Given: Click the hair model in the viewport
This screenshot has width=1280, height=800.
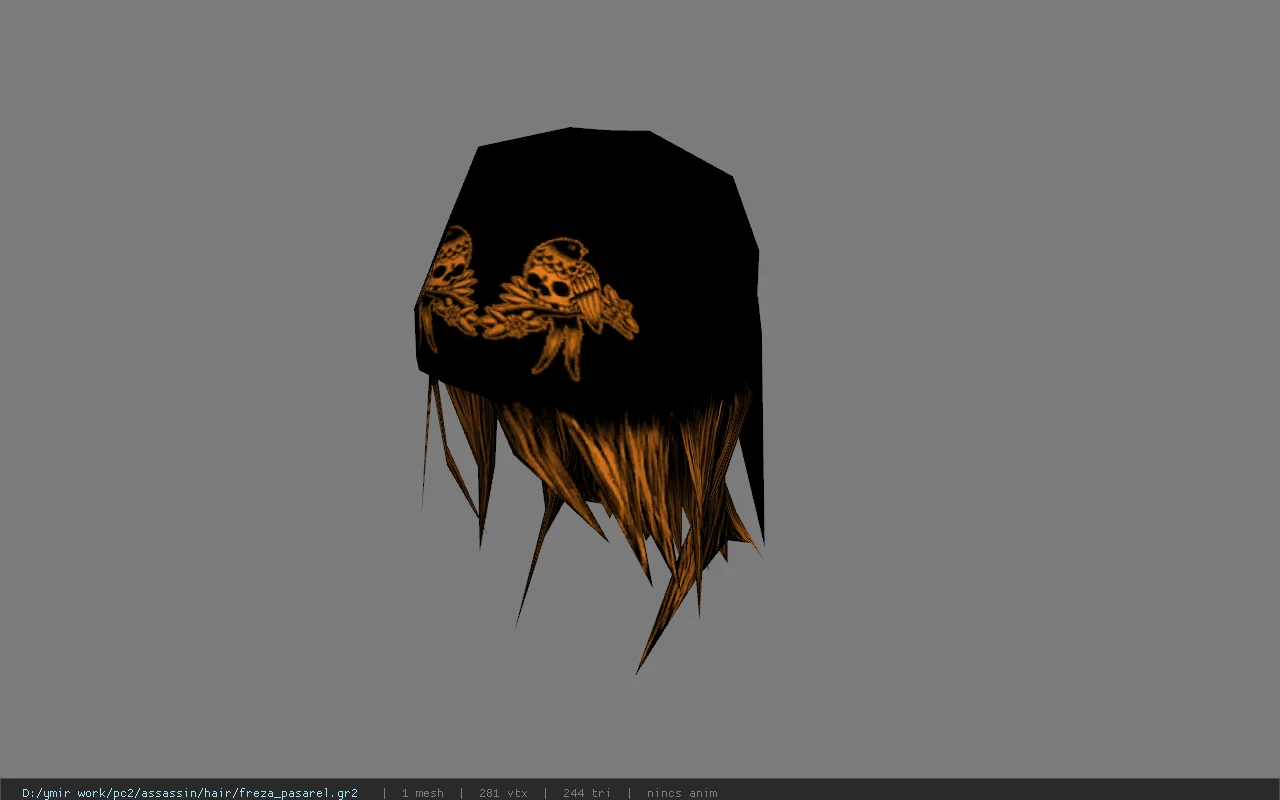Looking at the screenshot, I should pyautogui.click(x=590, y=400).
